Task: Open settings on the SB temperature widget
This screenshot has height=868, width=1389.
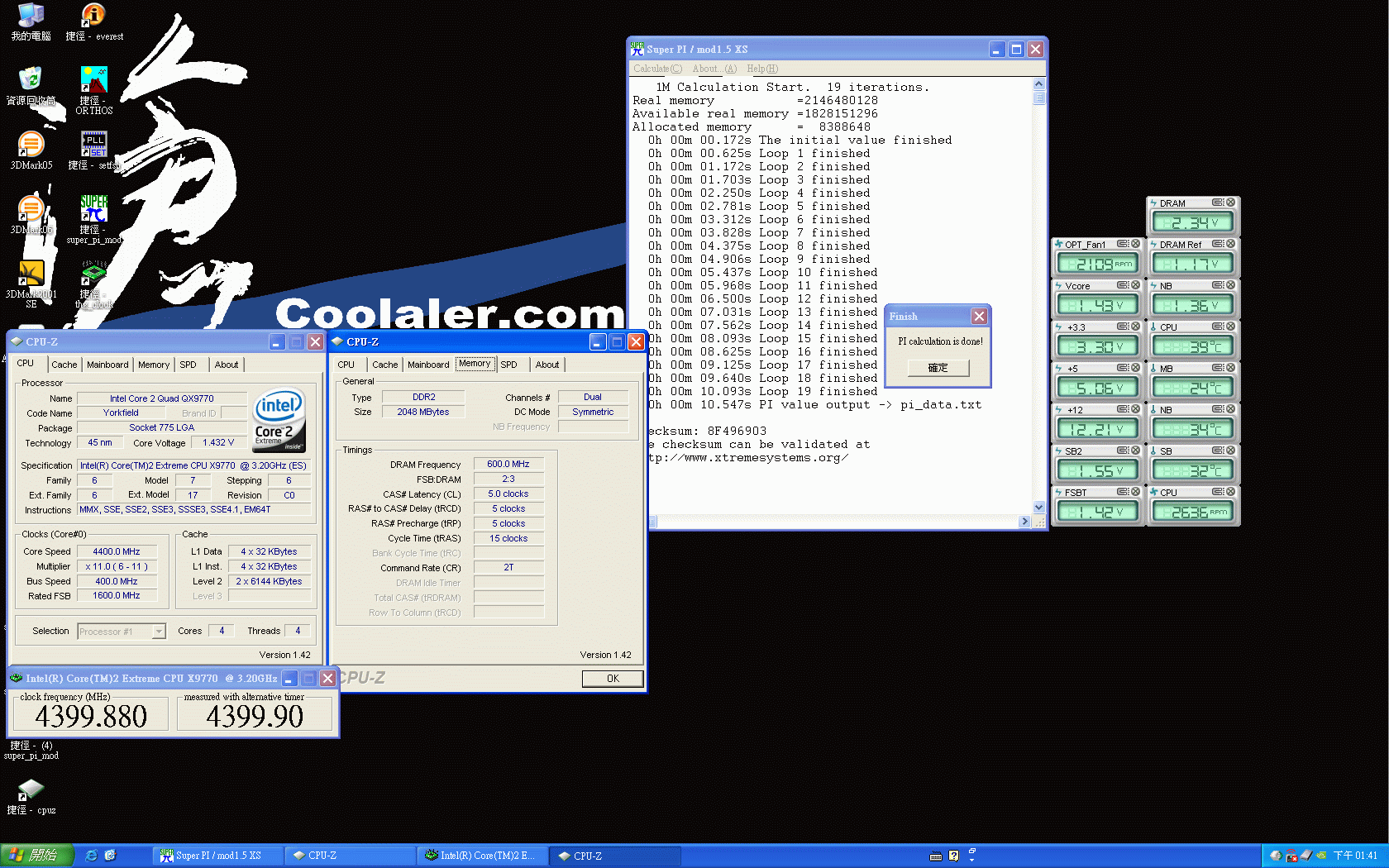Action: 1219,451
